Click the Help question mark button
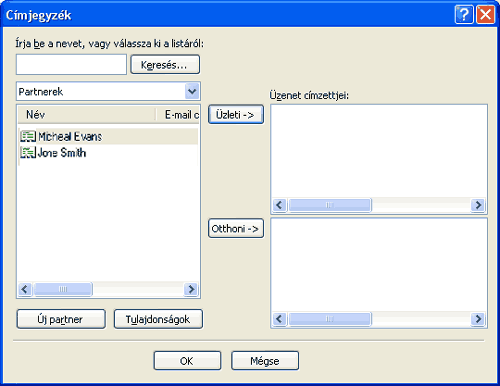Image resolution: width=500 pixels, height=386 pixels. (x=464, y=15)
